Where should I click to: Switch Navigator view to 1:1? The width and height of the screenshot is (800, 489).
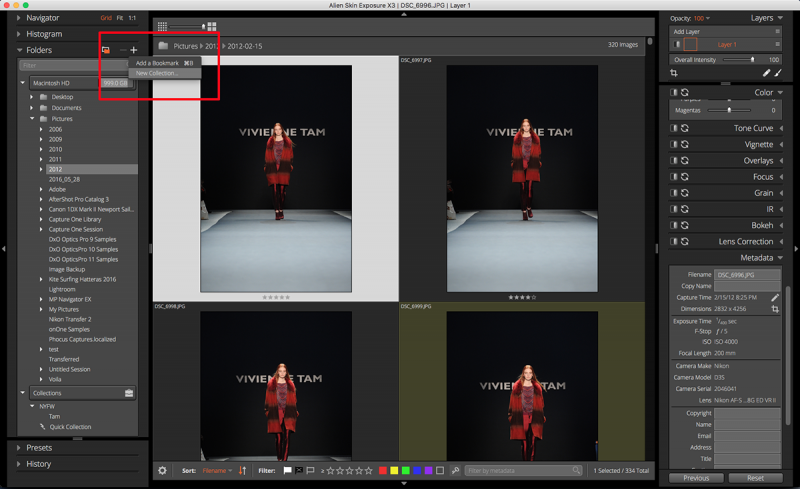(x=132, y=18)
